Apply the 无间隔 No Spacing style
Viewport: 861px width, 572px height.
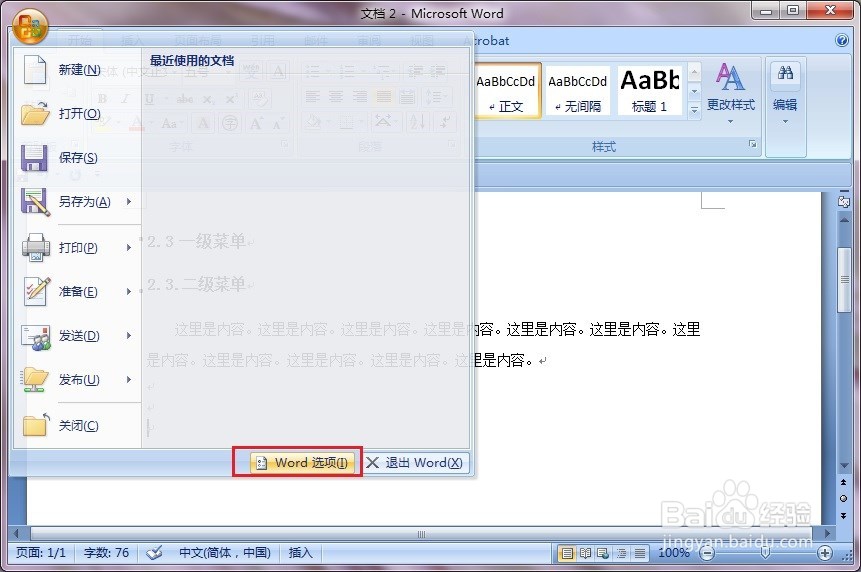(578, 91)
